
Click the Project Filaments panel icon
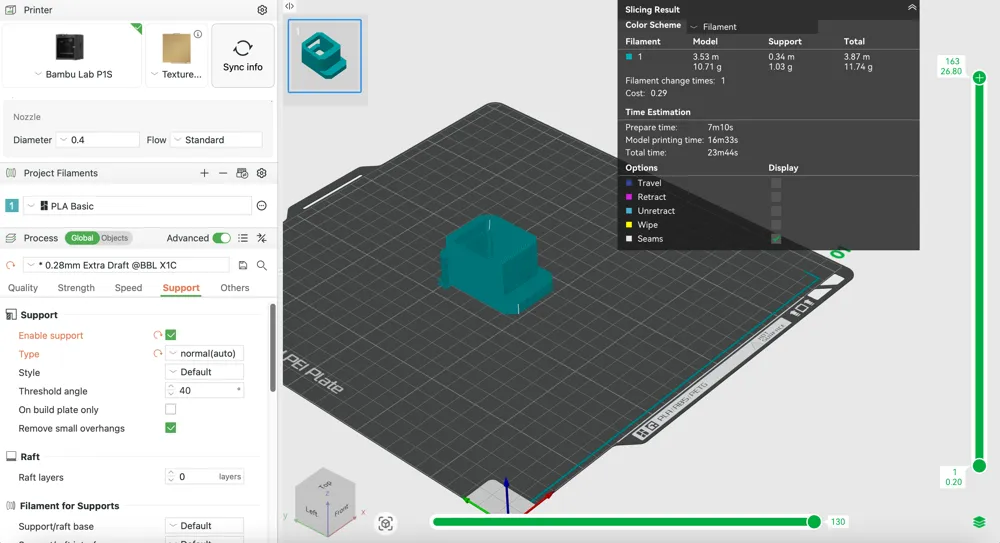[11, 173]
